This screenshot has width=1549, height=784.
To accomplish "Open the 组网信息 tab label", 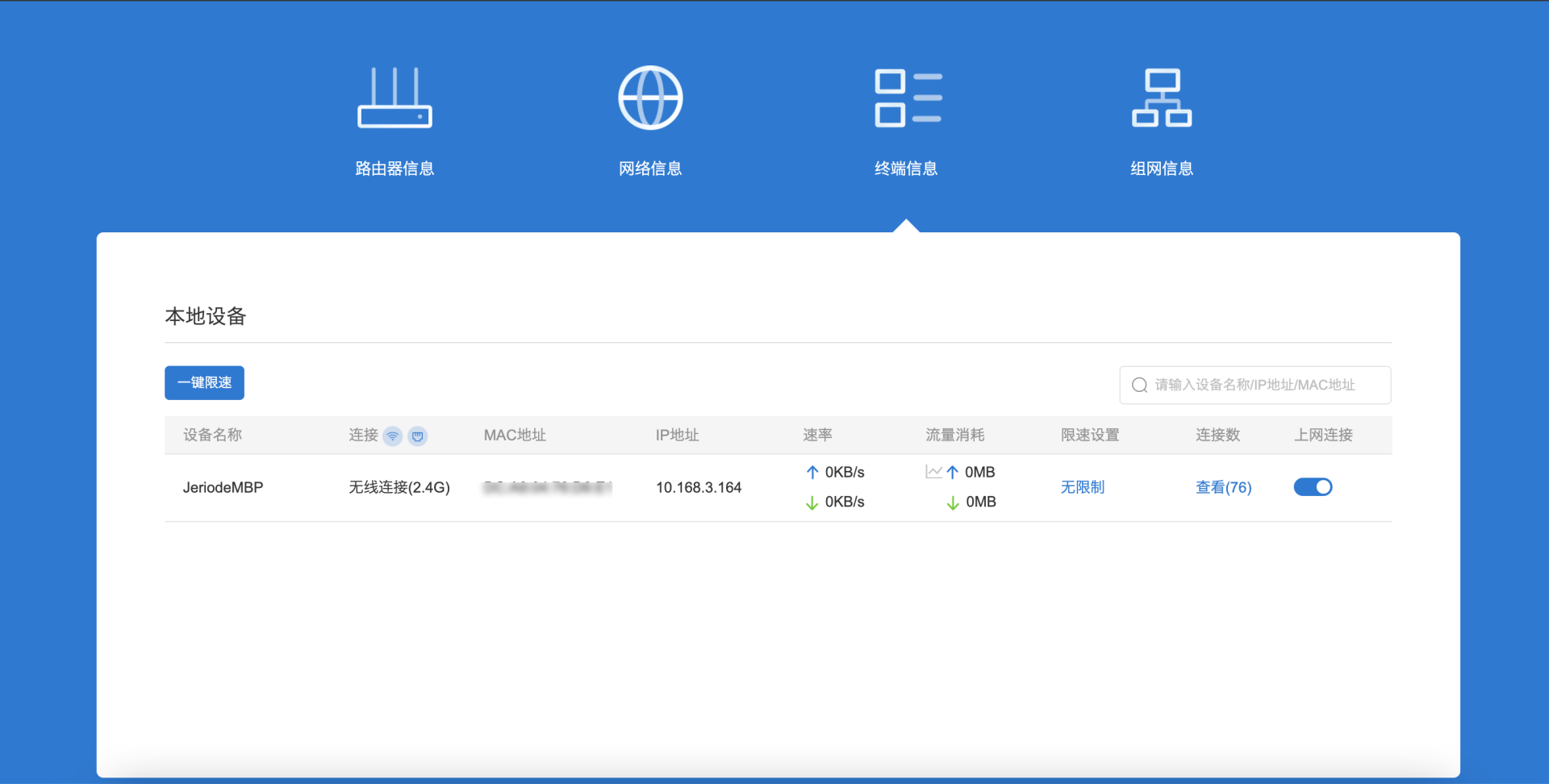I will coord(1162,169).
